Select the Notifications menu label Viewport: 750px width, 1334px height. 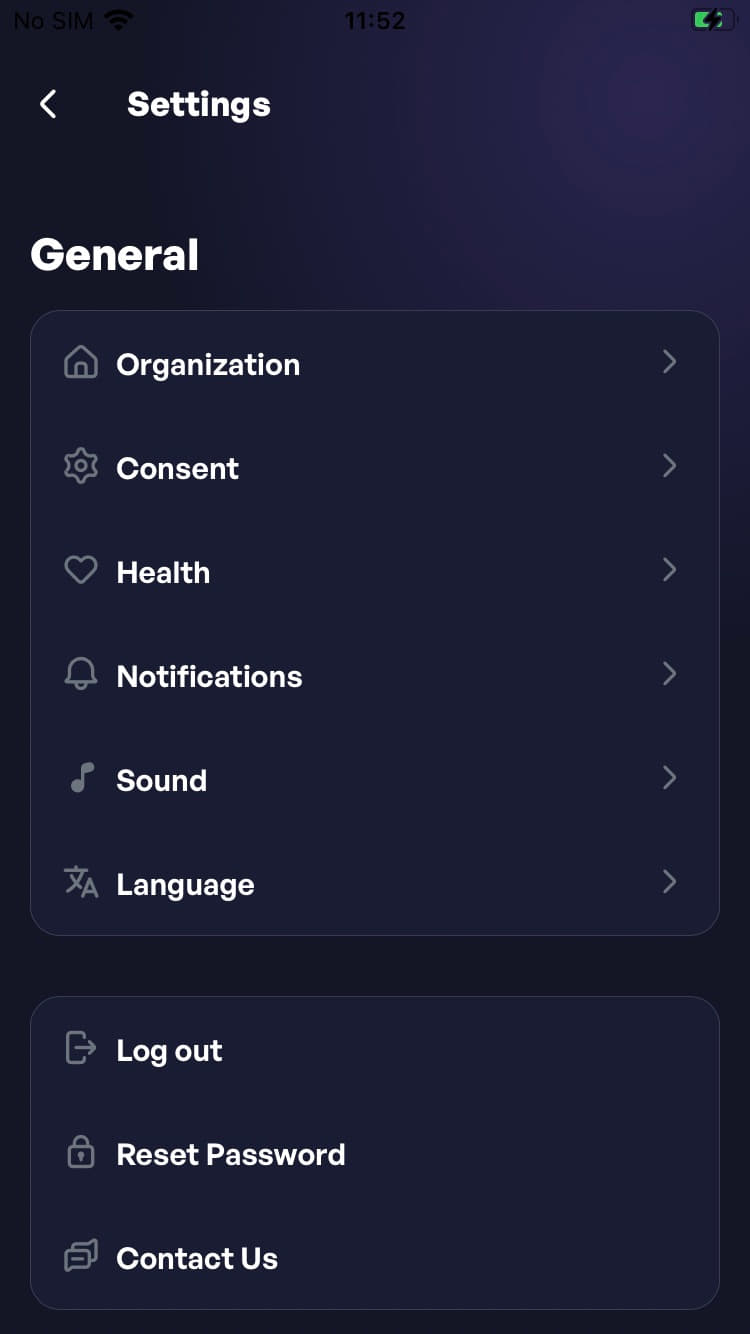209,677
